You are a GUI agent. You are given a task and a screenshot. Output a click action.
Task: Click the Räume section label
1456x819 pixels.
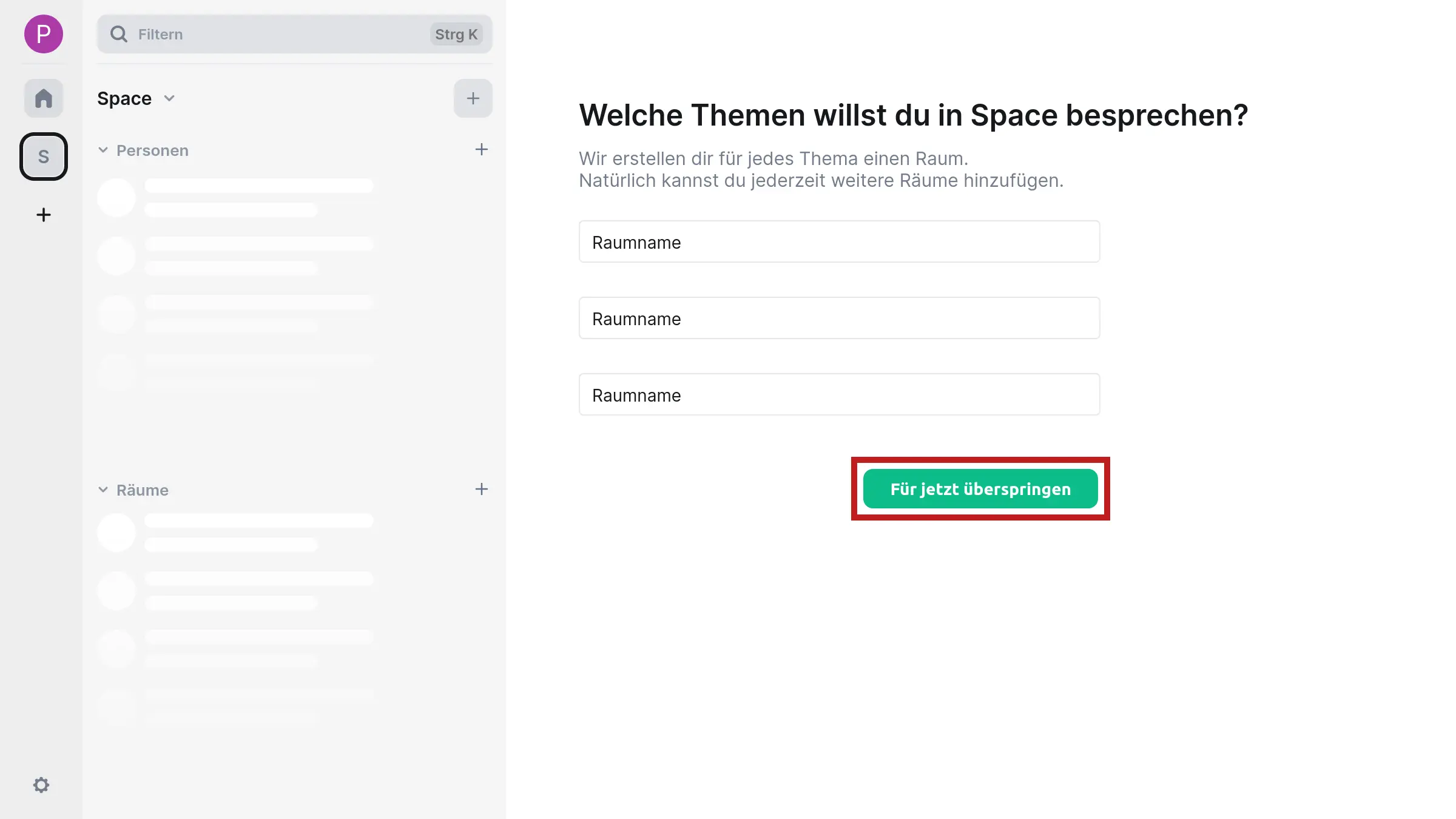(x=141, y=490)
